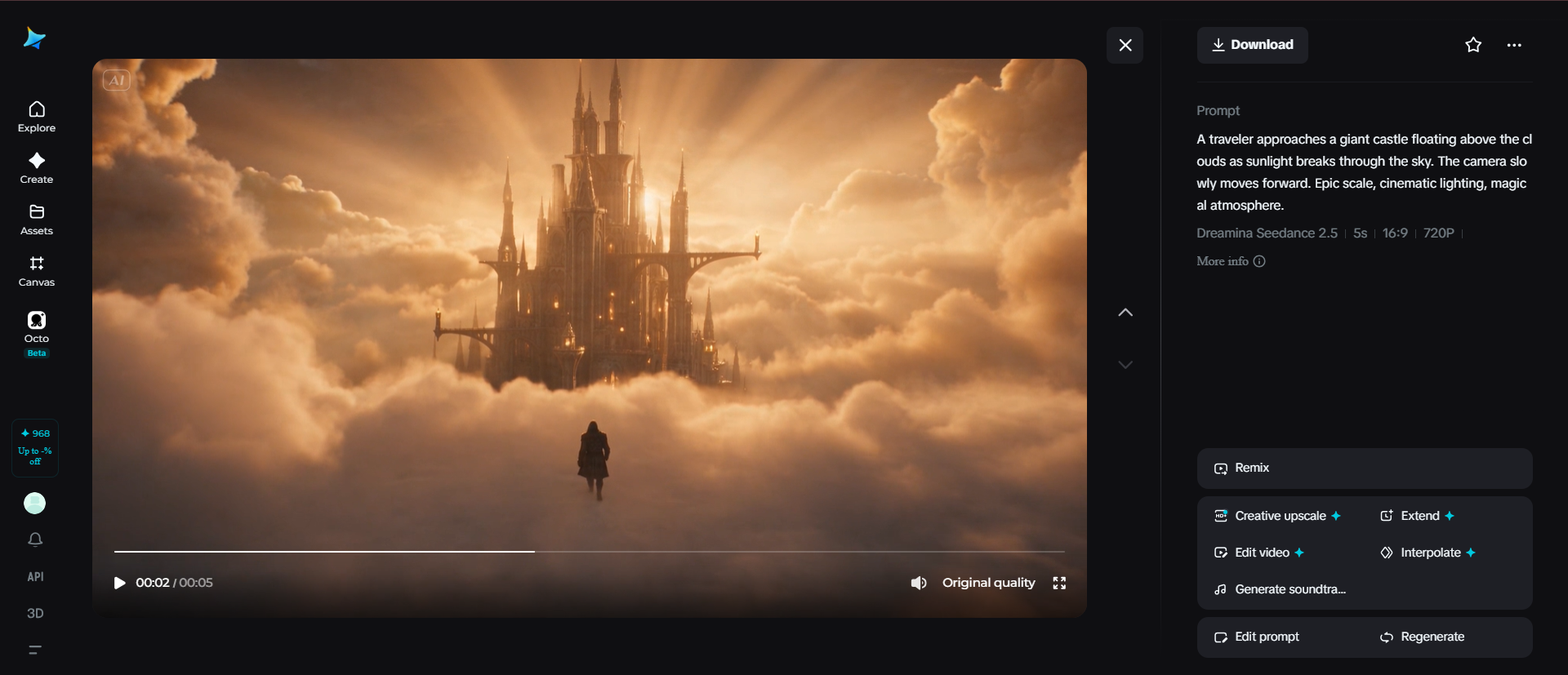Click the Dreamina logo icon
The width and height of the screenshot is (1568, 675).
(x=34, y=38)
